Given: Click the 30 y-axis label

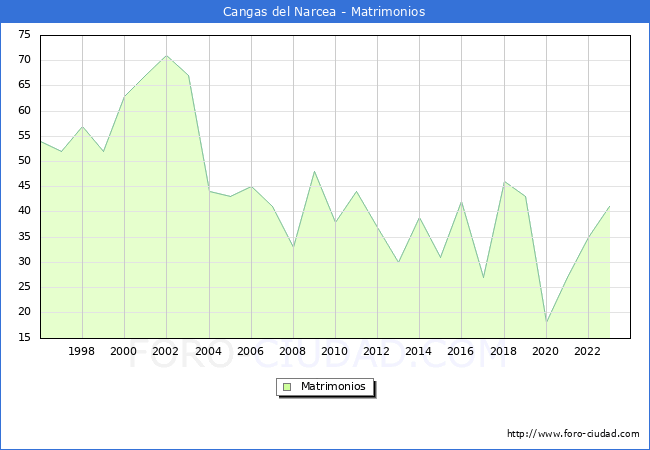Looking at the screenshot, I should click(23, 262).
